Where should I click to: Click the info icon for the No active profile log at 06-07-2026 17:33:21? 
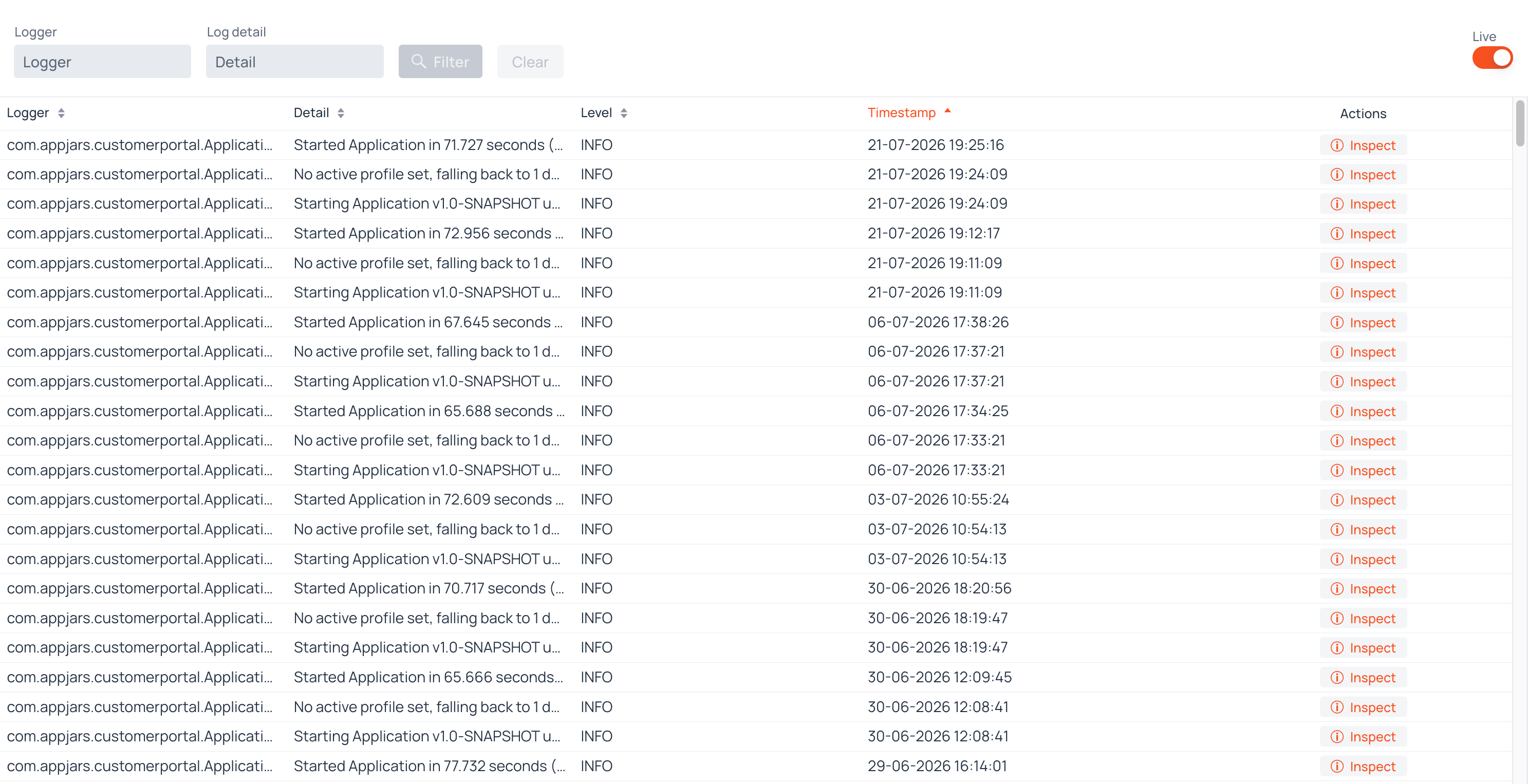click(1337, 441)
